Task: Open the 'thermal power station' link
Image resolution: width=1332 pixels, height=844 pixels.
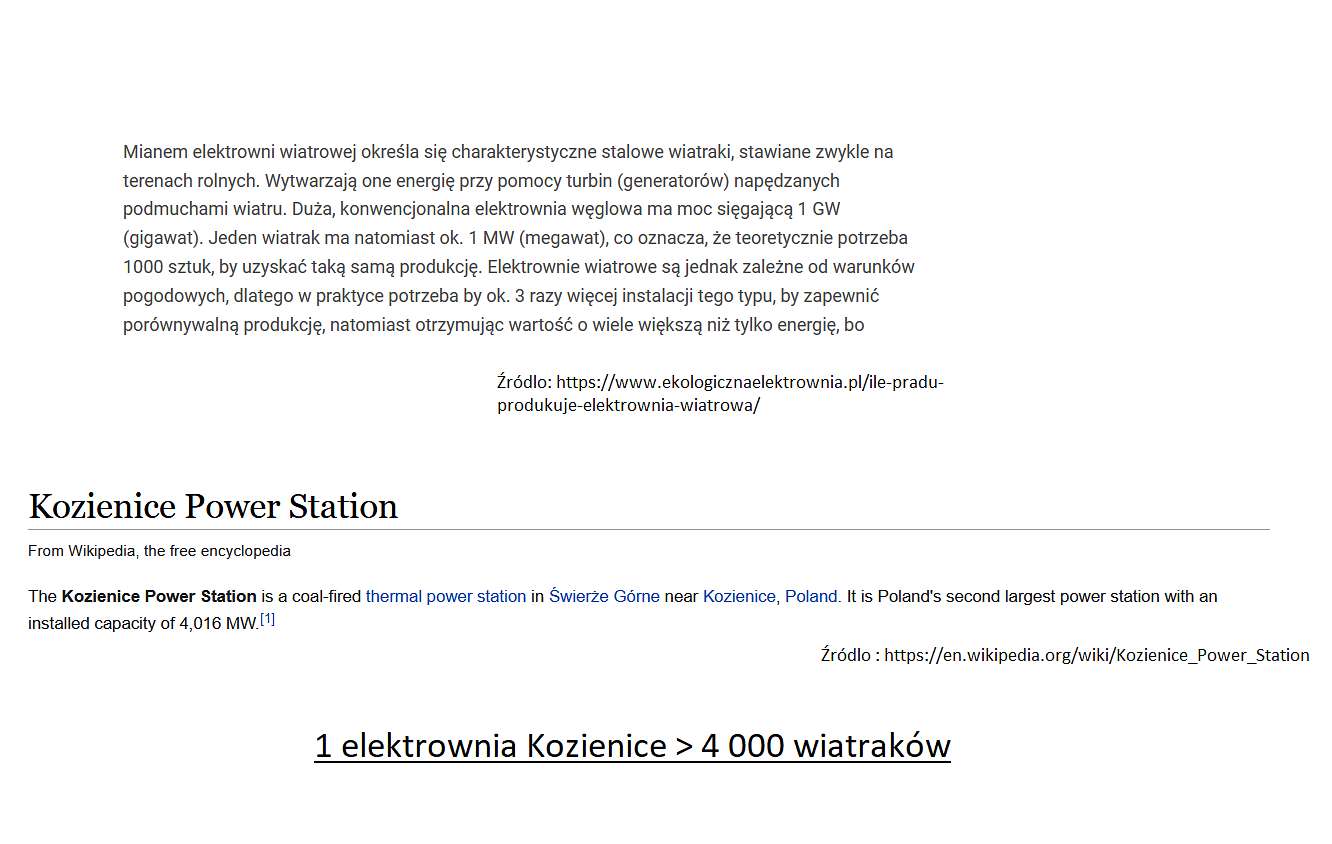Action: [x=446, y=596]
